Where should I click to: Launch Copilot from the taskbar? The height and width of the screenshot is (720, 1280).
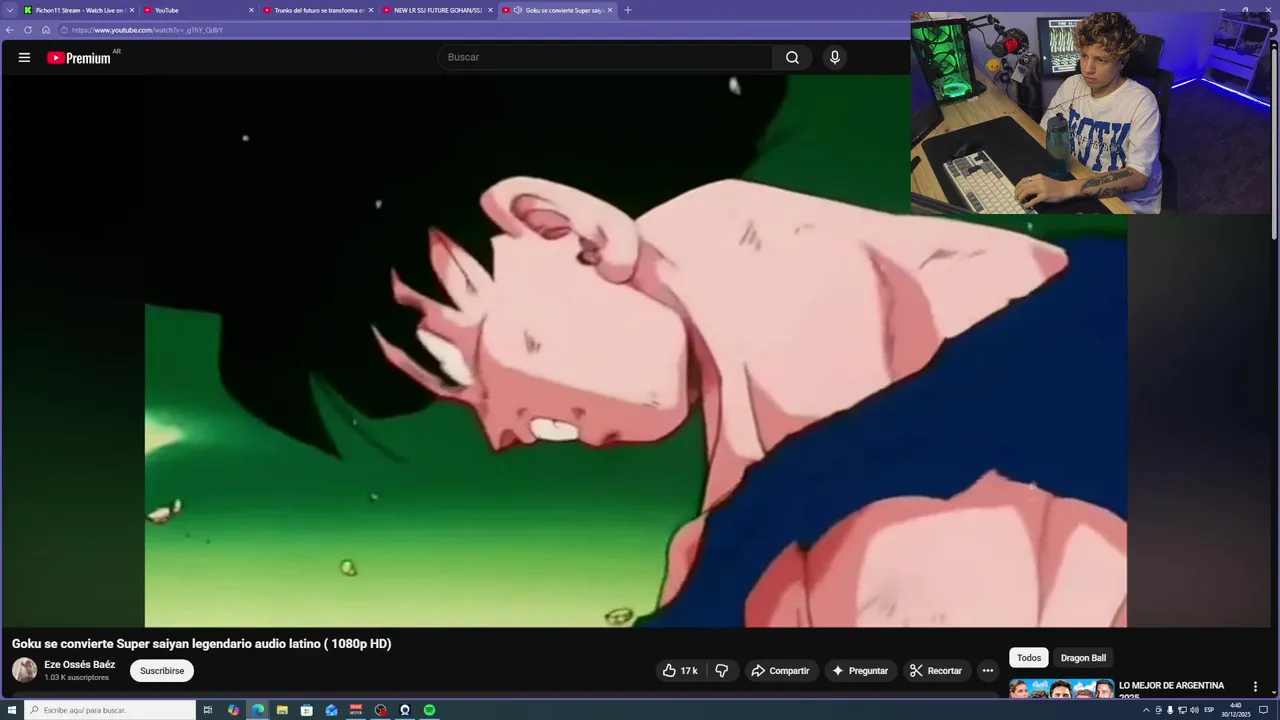[233, 710]
